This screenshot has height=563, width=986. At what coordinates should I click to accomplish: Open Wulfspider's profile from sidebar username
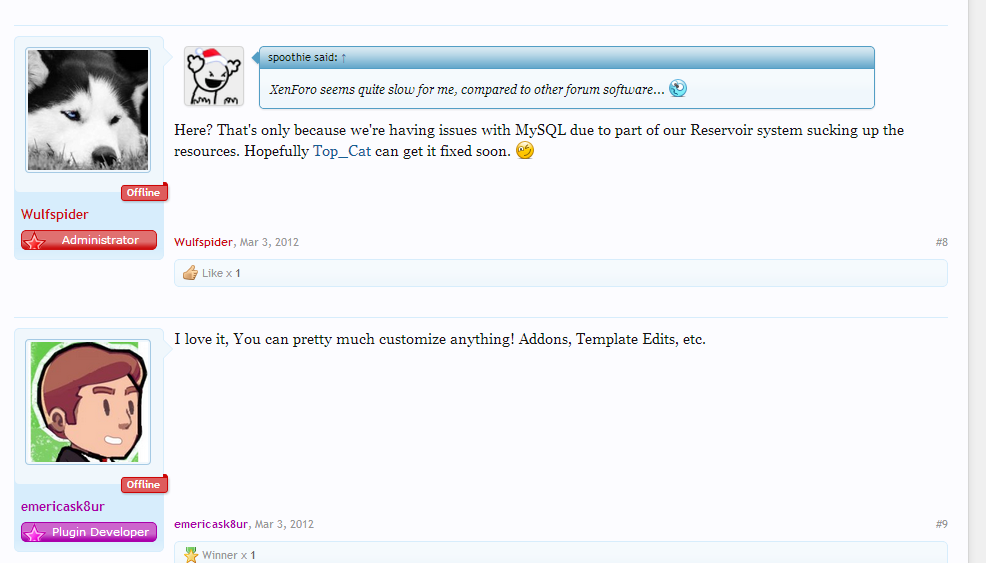point(55,214)
